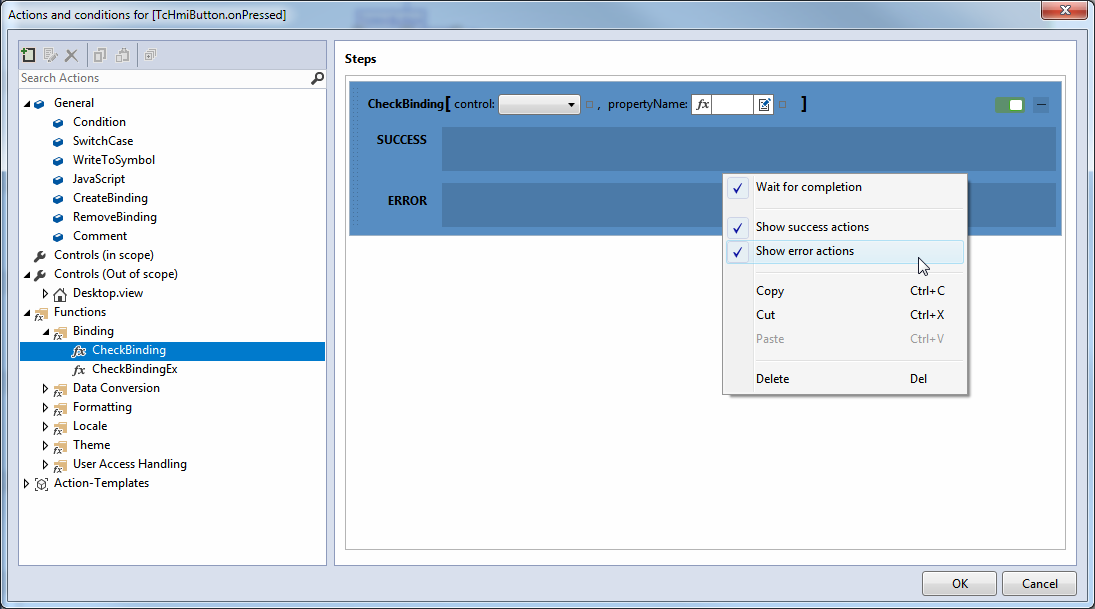
Task: Open the propertyName edit binding icon
Action: pos(764,105)
